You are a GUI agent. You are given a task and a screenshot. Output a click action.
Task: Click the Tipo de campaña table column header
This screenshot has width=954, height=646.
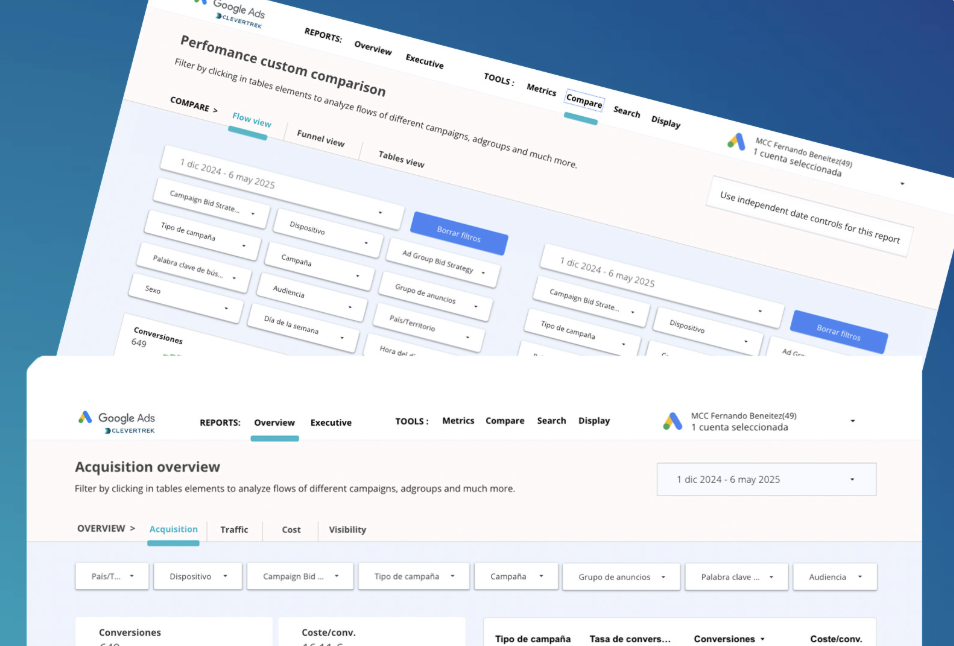(x=532, y=639)
